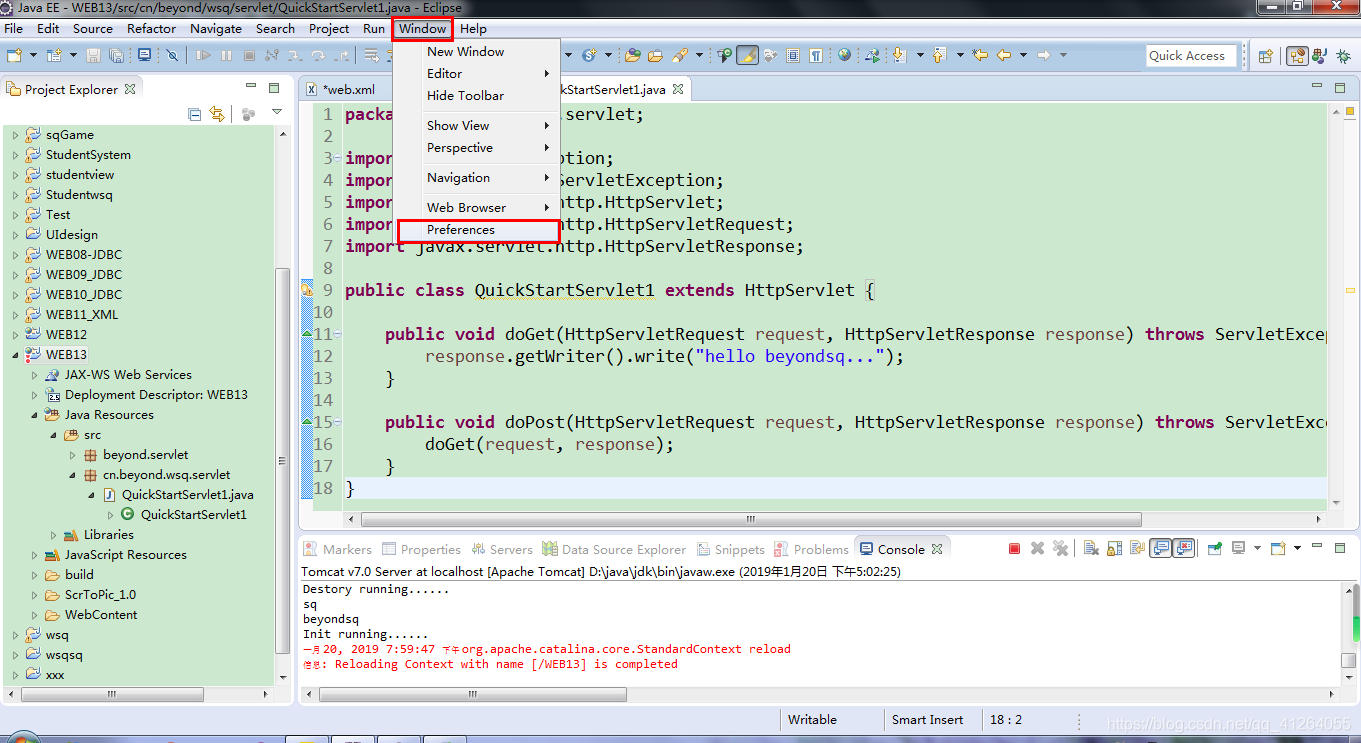
Task: Open the Help menu
Action: click(x=473, y=29)
